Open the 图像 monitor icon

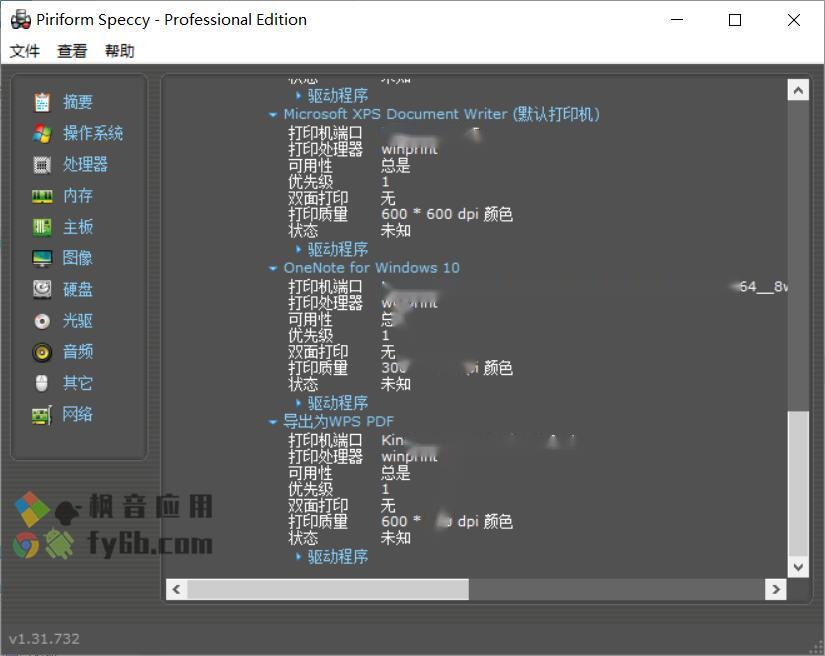point(42,258)
